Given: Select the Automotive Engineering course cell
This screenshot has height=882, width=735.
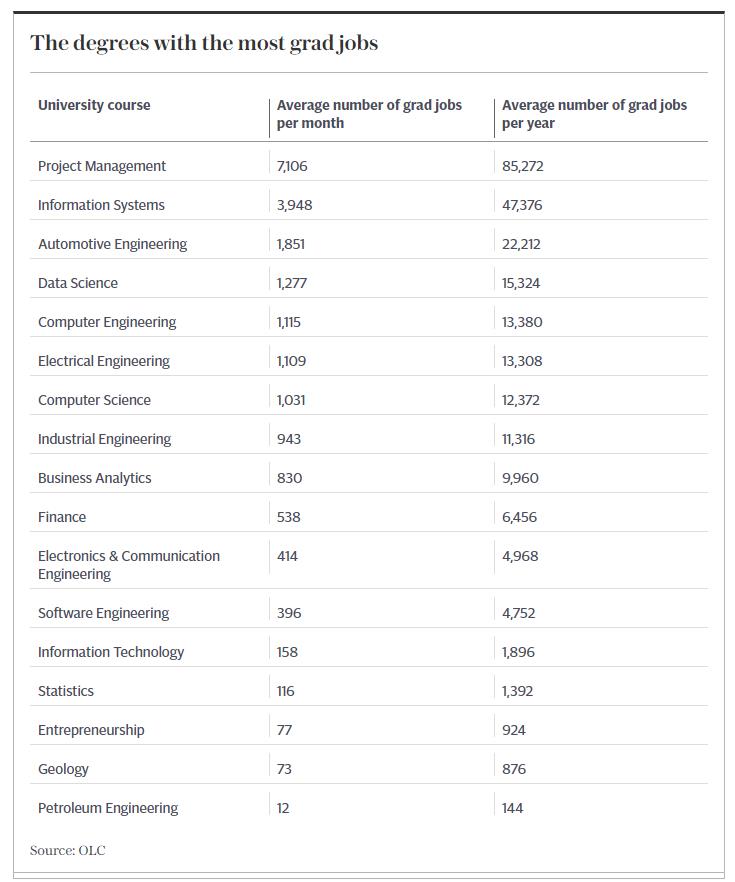Looking at the screenshot, I should [x=112, y=244].
